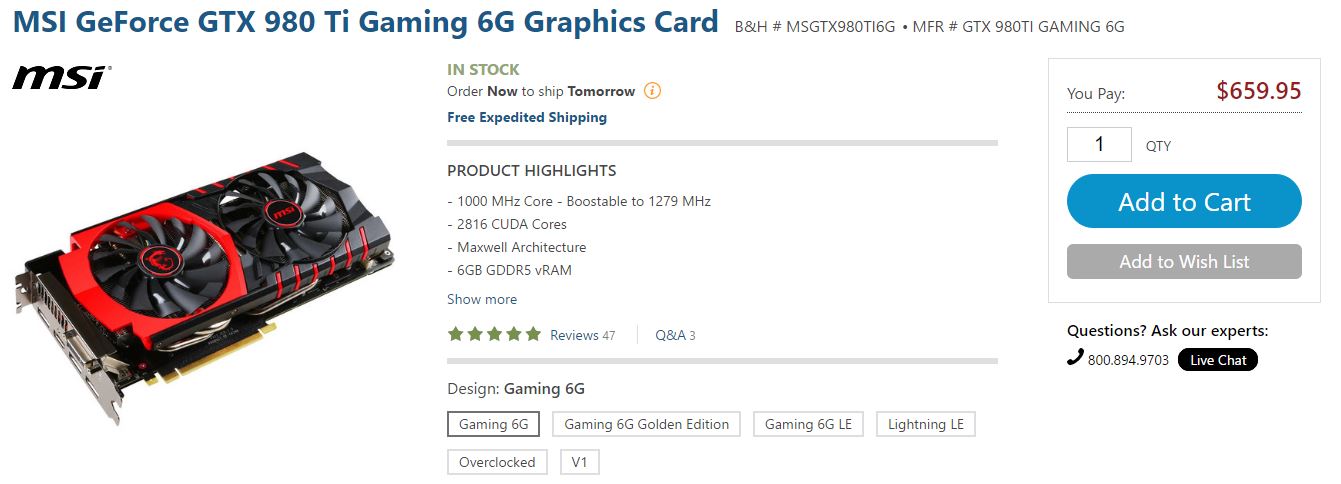Click the shipping info circle icon
The width and height of the screenshot is (1341, 484).
click(652, 91)
